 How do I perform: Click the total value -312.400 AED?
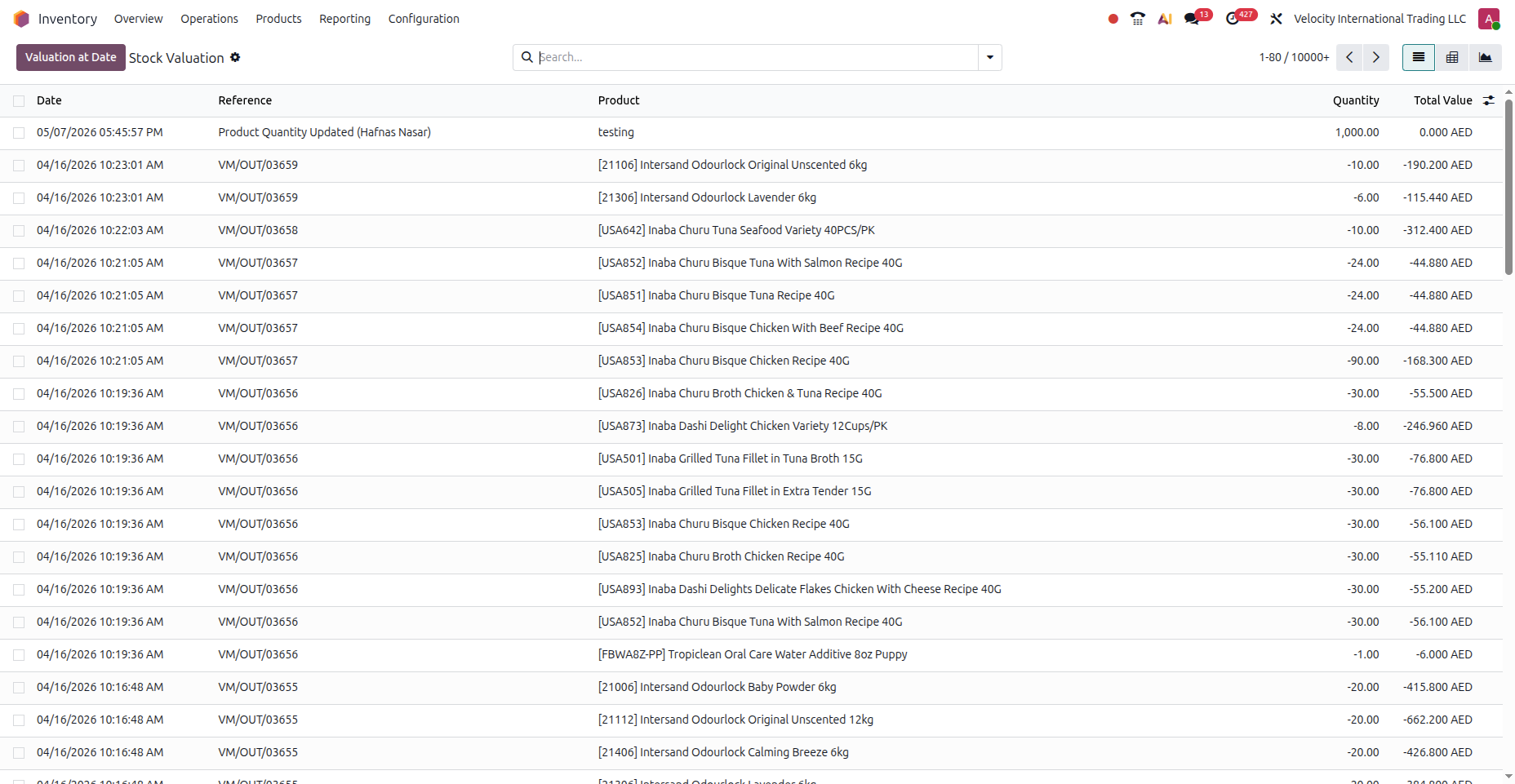1437,230
